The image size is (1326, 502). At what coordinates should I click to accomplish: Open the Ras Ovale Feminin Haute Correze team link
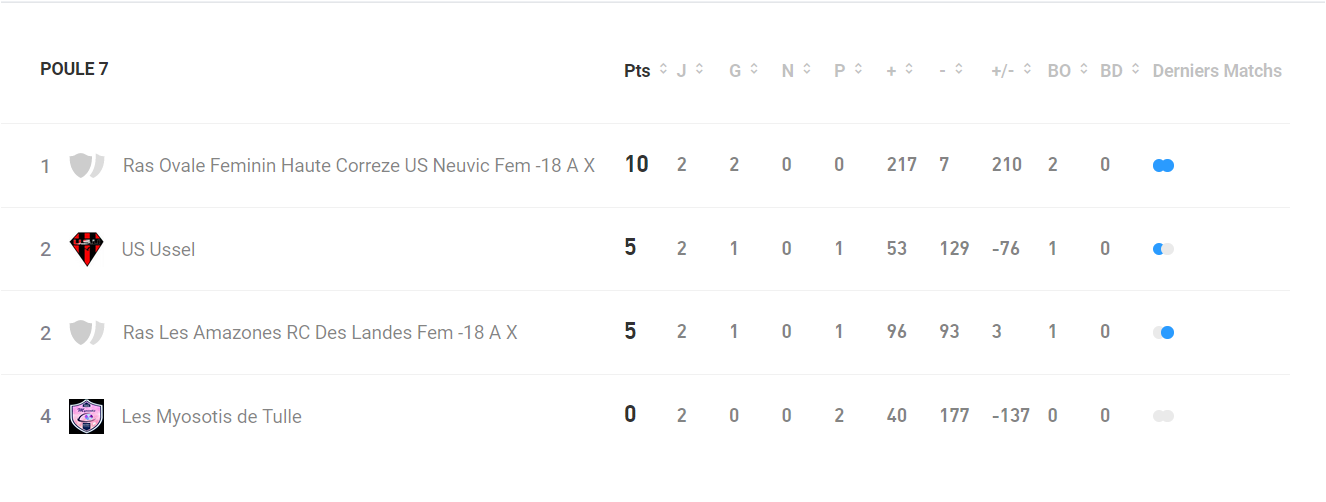(359, 166)
